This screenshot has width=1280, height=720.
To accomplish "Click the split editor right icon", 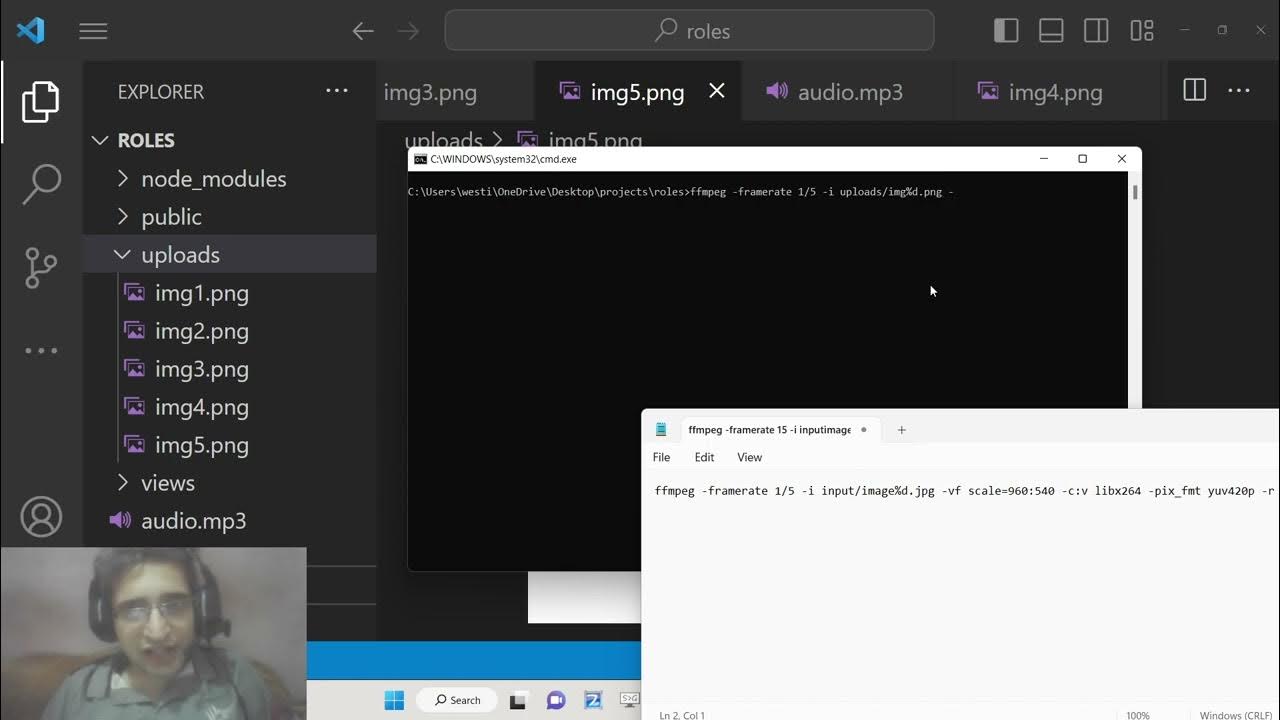I will [x=1194, y=91].
